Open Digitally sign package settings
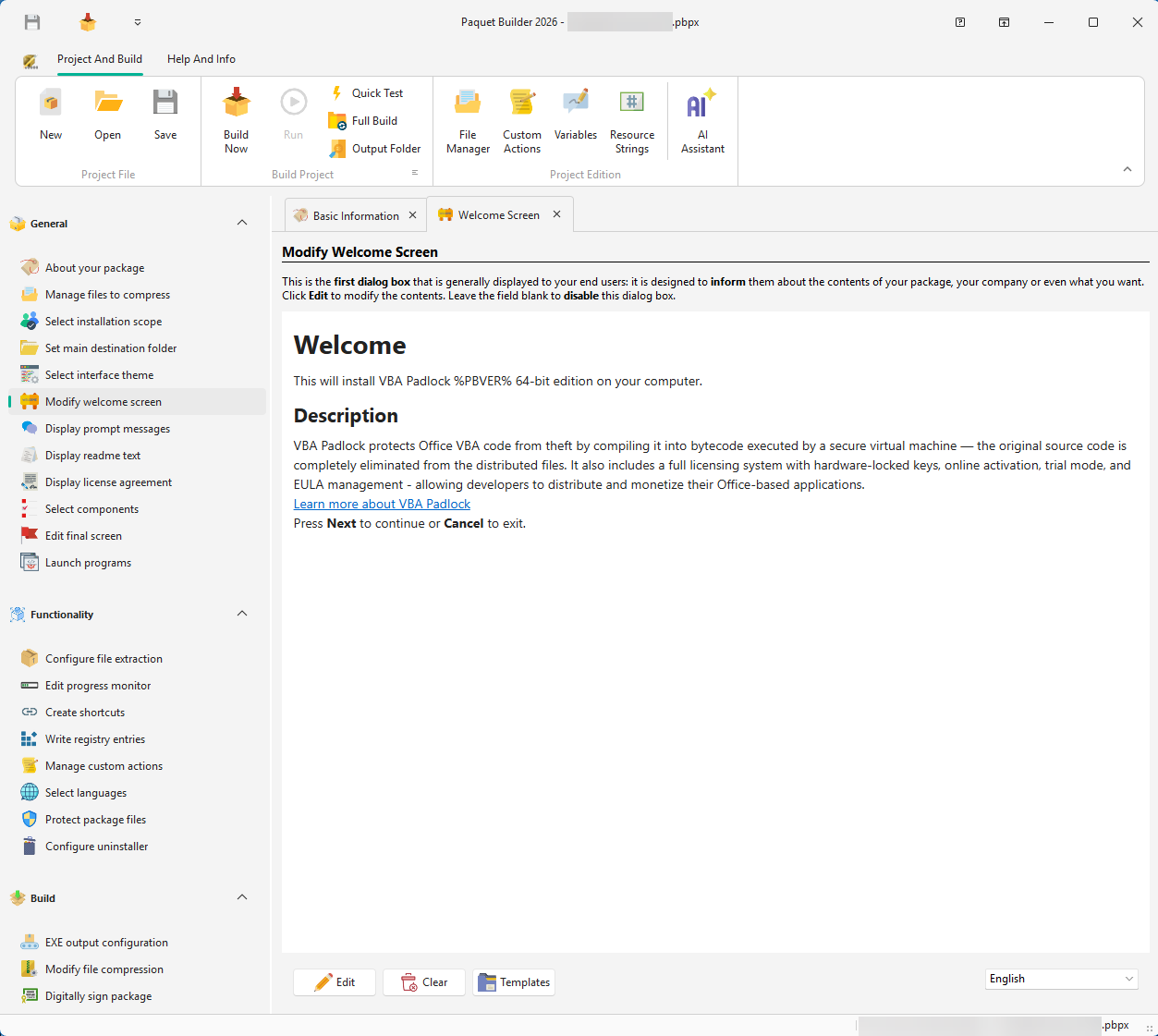Viewport: 1158px width, 1036px height. (x=98, y=995)
